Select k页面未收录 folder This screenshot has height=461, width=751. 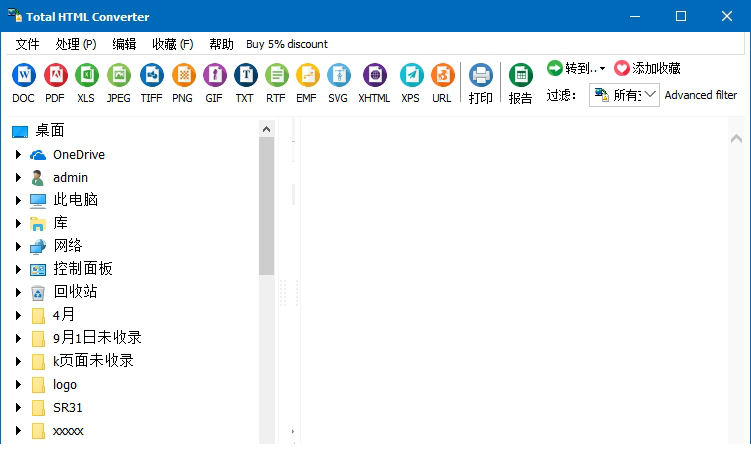point(93,361)
